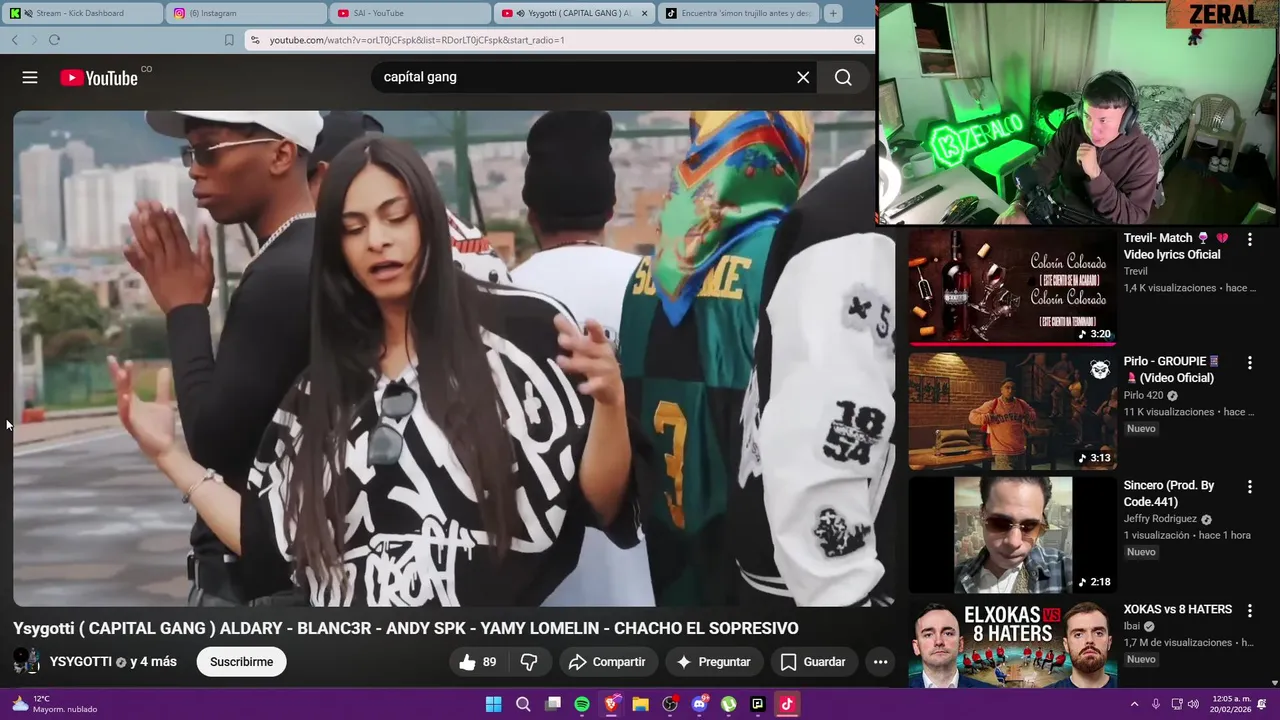
Task: Open Sincero video thumbnail
Action: point(1012,534)
